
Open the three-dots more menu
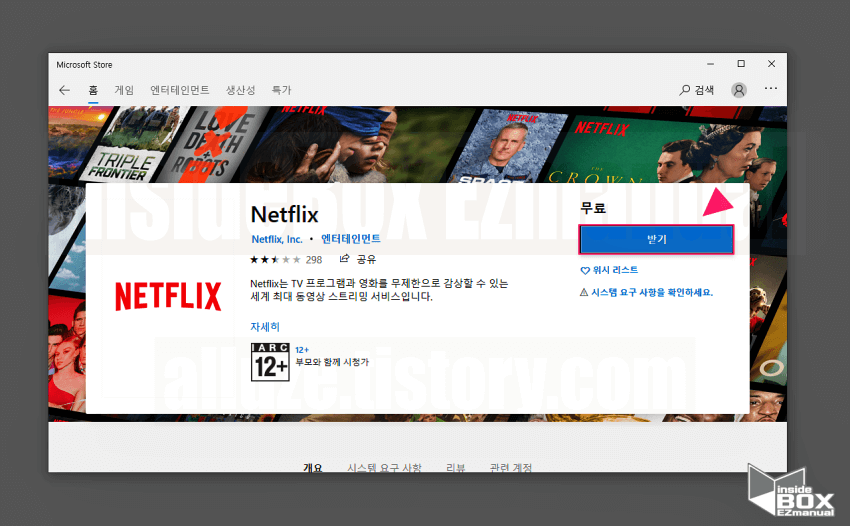click(x=771, y=88)
